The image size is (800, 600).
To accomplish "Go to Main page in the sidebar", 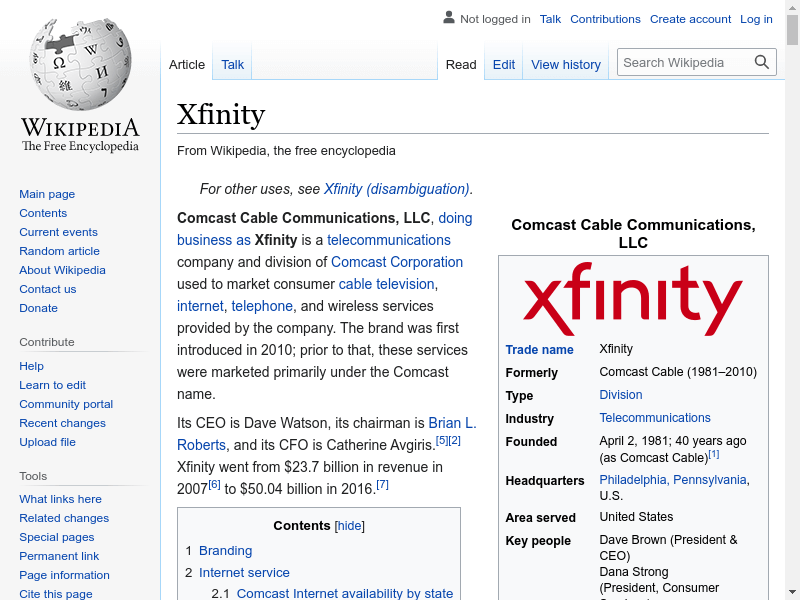I will (47, 194).
